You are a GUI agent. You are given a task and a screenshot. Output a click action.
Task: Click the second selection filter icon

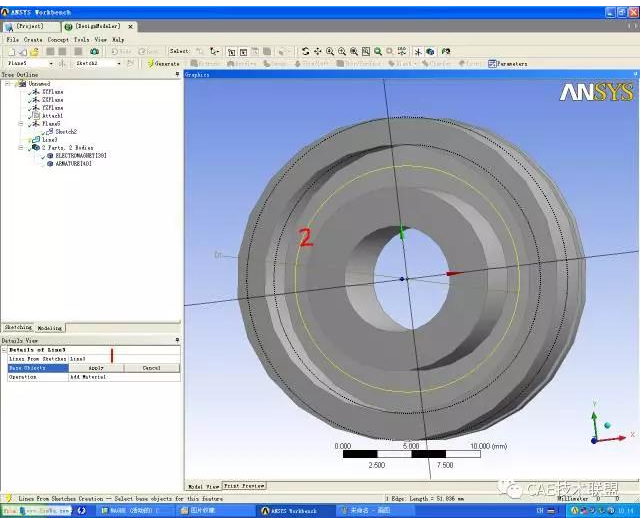coord(243,52)
